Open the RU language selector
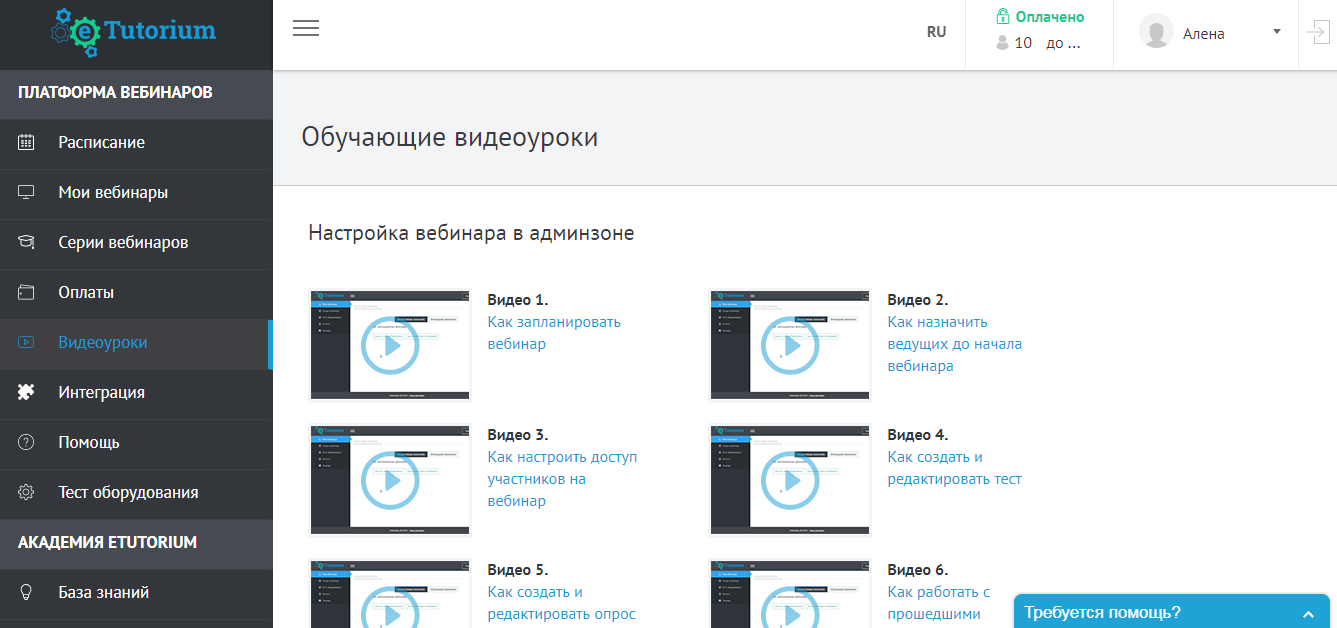Screen dimensions: 1337x628 coord(937,31)
